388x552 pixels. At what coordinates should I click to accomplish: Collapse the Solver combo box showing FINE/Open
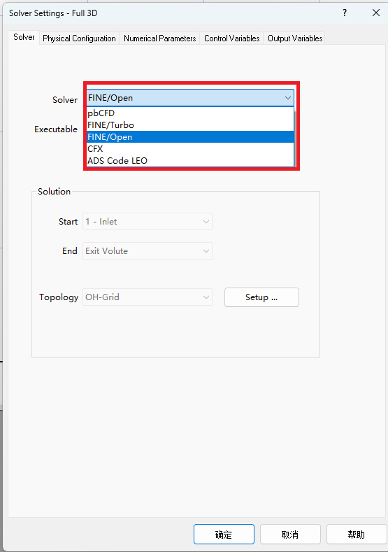click(190, 98)
